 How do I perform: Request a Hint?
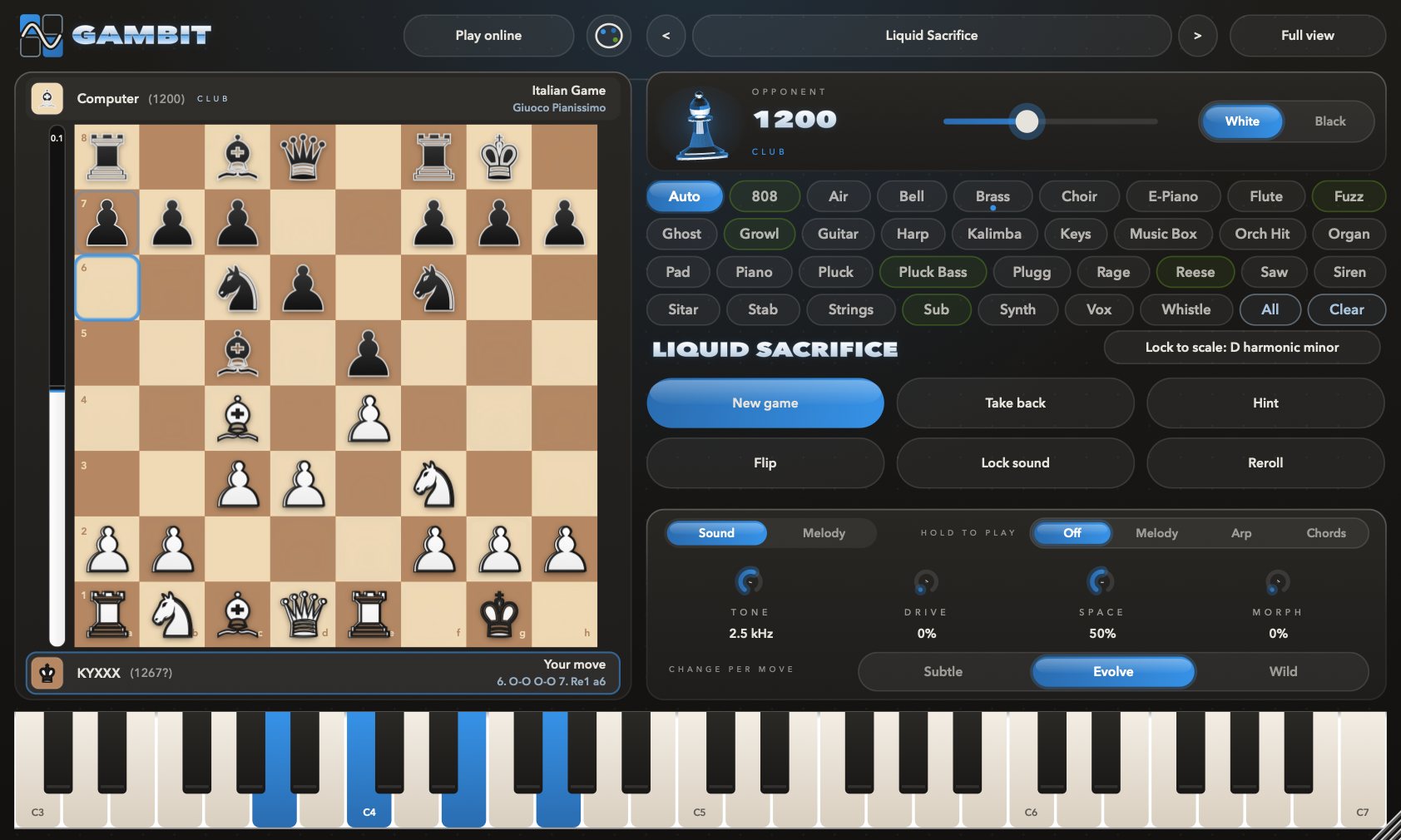tap(1265, 403)
